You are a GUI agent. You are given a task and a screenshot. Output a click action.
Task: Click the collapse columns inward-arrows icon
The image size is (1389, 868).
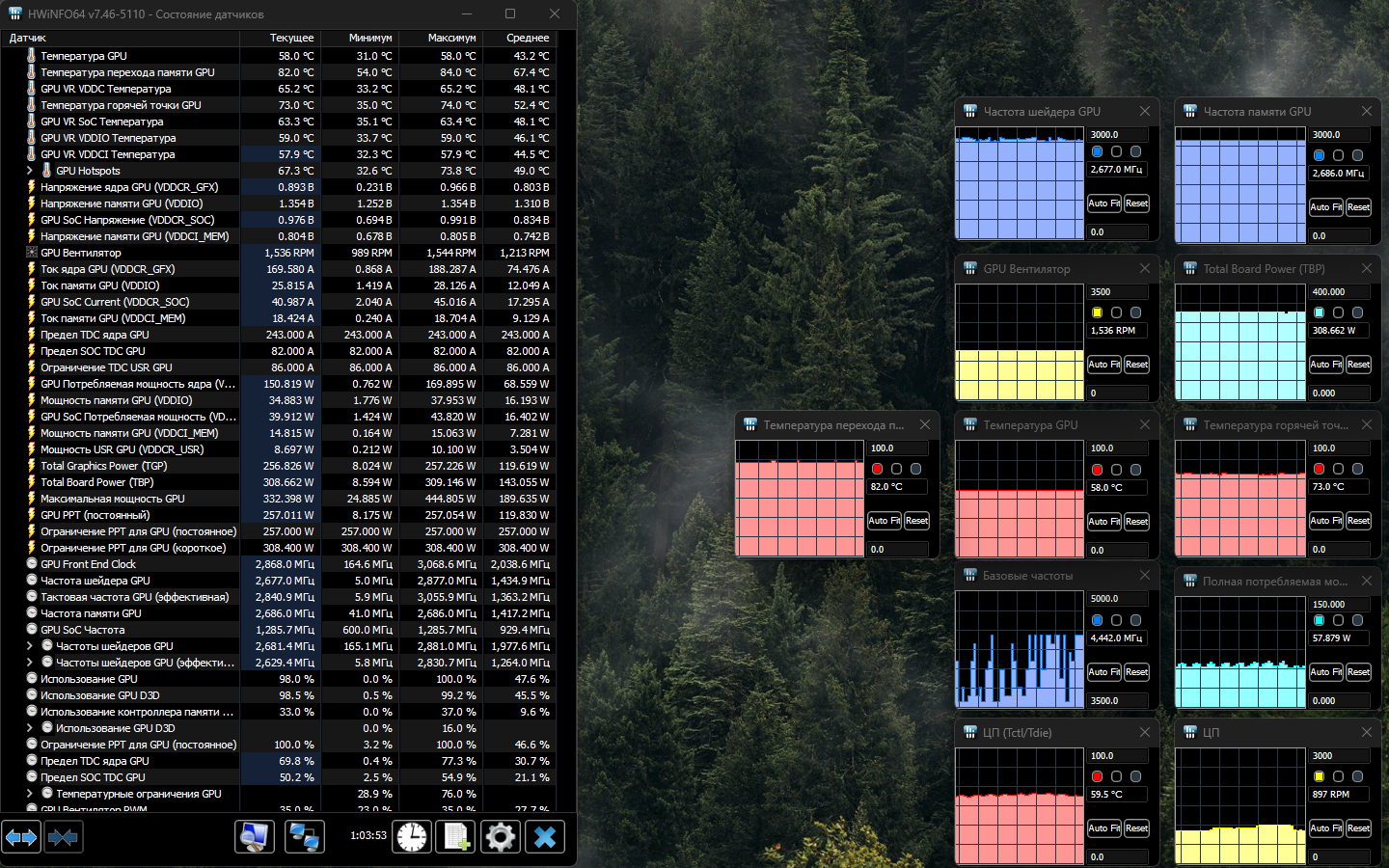pos(63,837)
